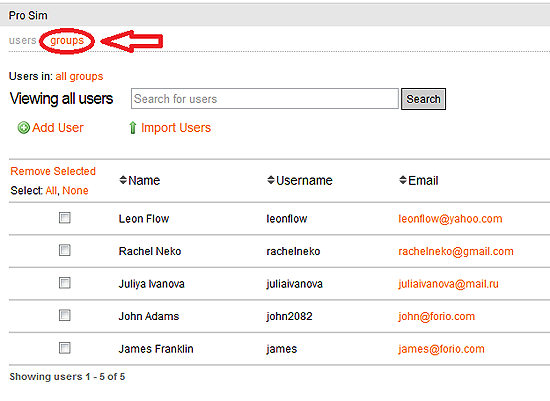Check the box for Rachel Neko
This screenshot has width=550, height=401.
pyautogui.click(x=65, y=250)
